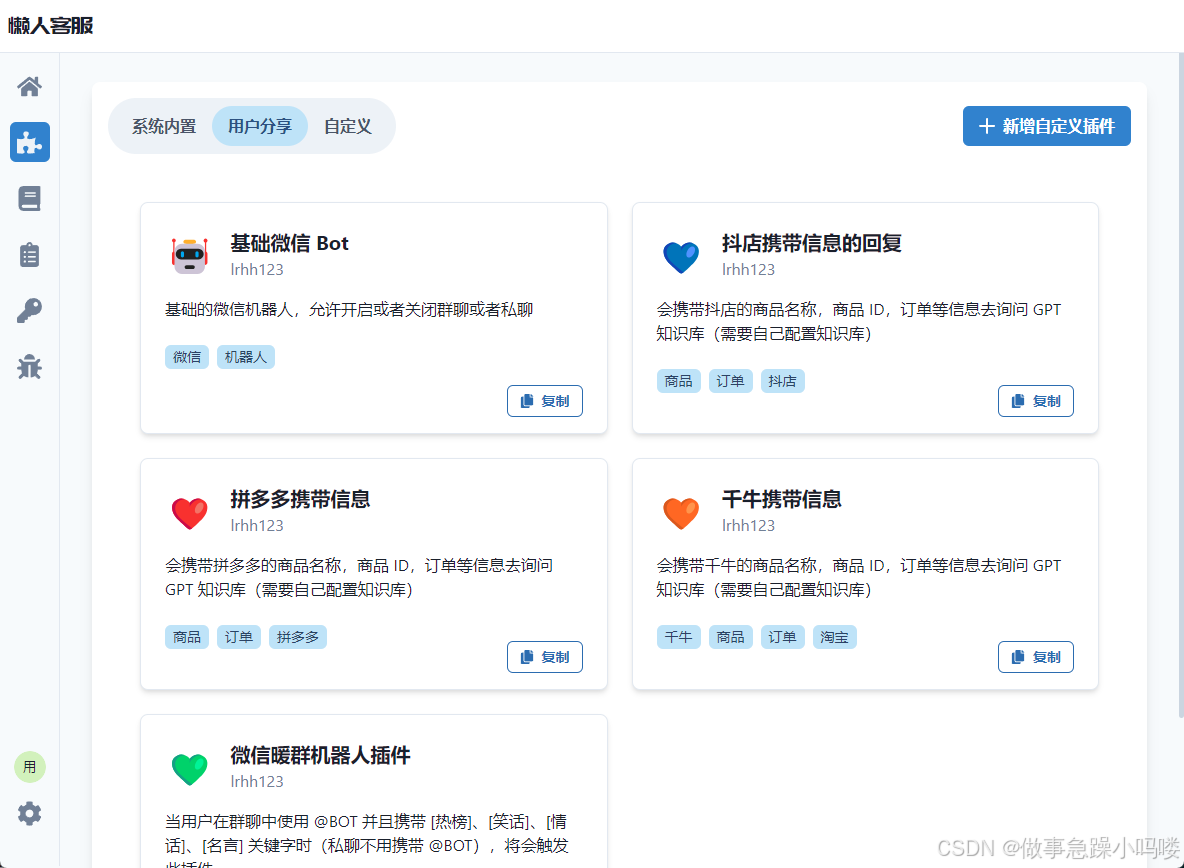Open the clipboard tasks sidebar icon

(x=29, y=254)
